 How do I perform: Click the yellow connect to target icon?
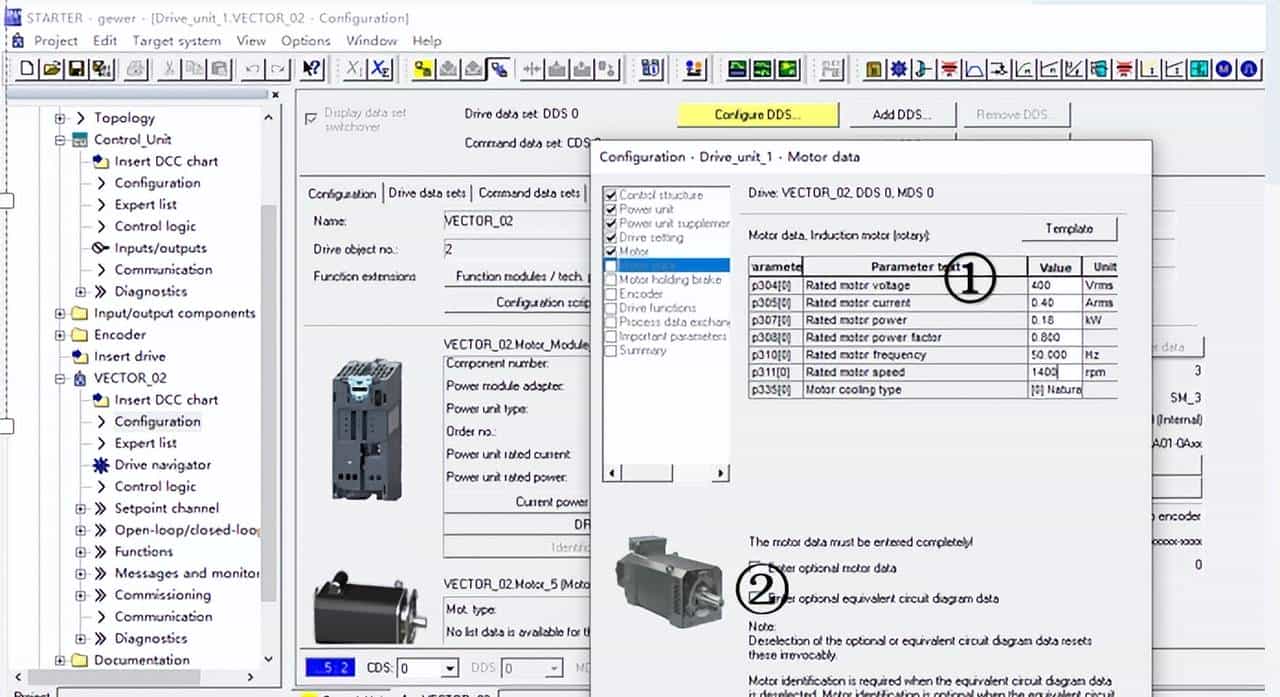424,69
